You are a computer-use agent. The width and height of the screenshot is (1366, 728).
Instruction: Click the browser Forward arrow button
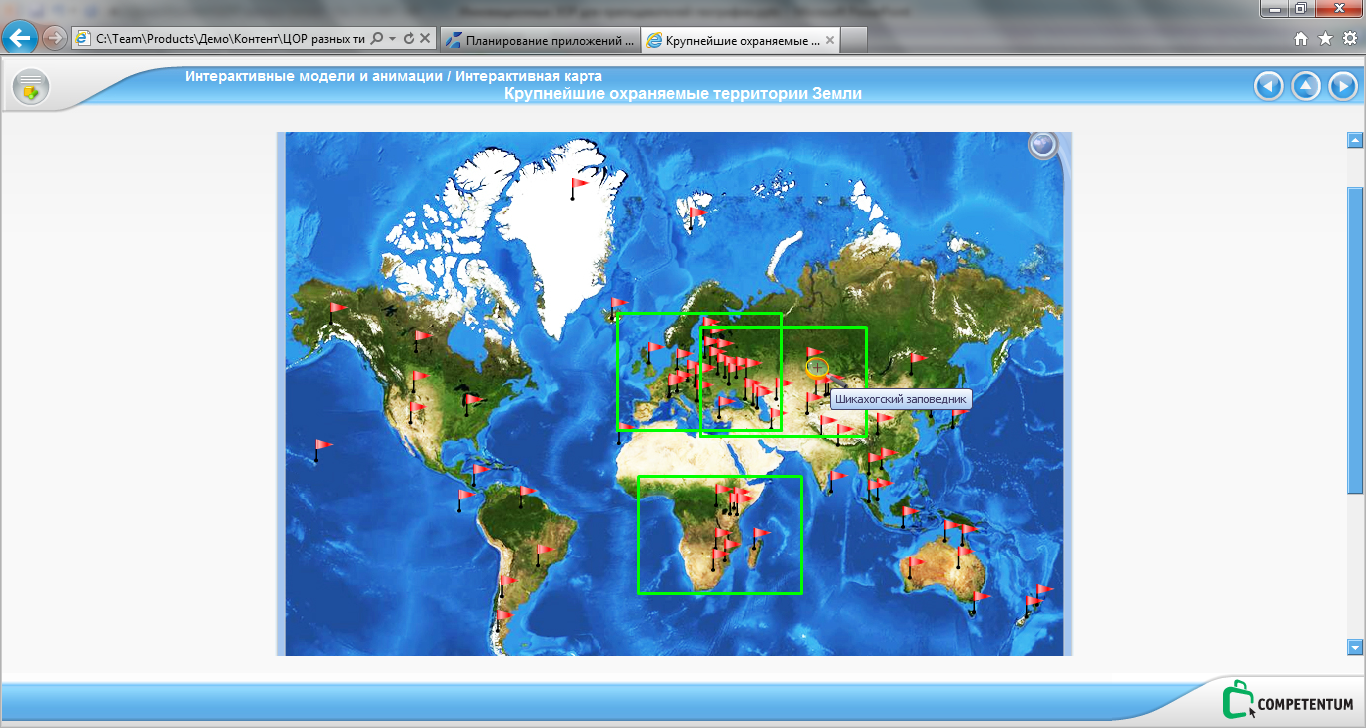[54, 39]
